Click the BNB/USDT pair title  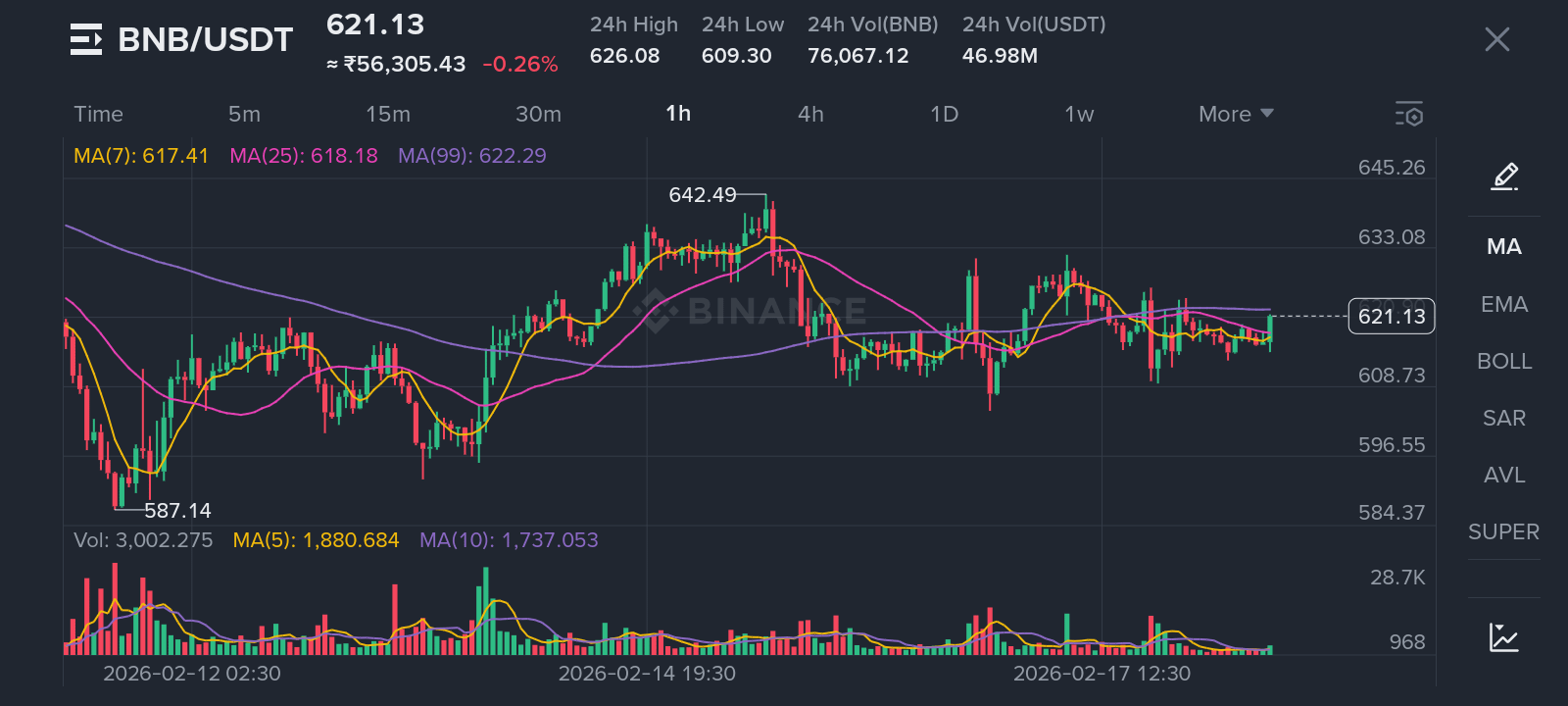(x=206, y=39)
